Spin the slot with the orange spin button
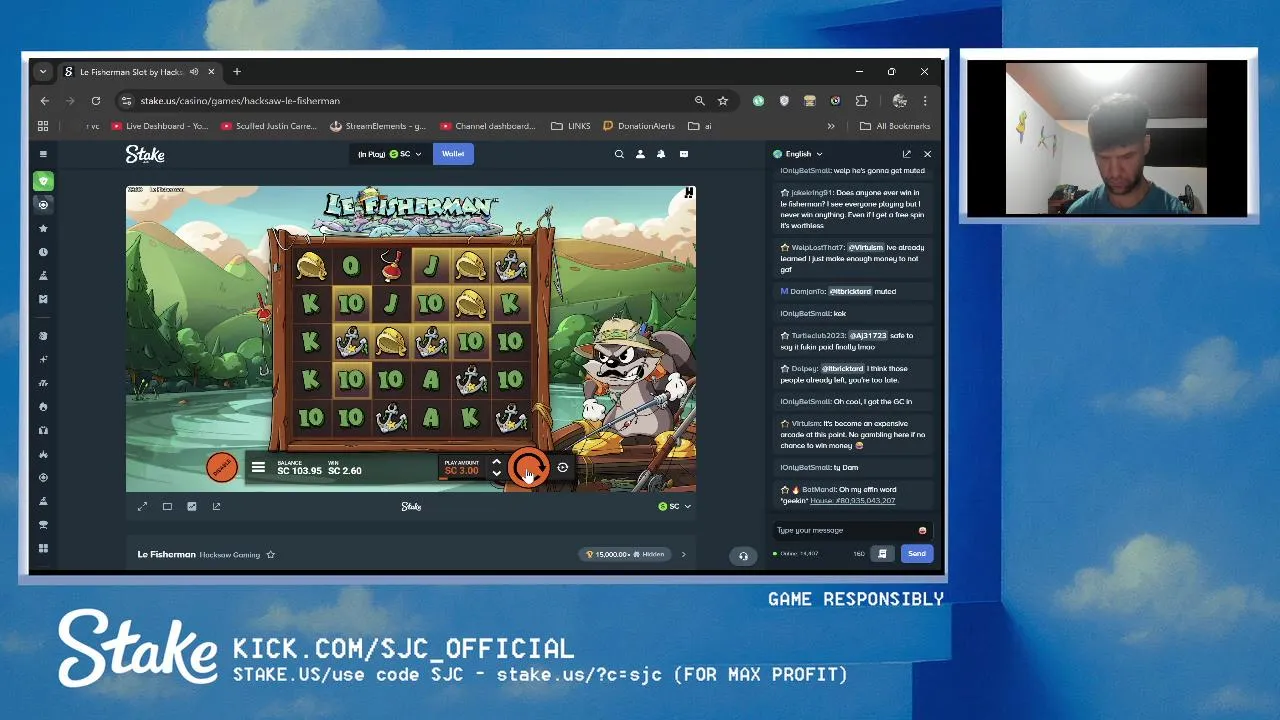This screenshot has width=1280, height=720. (x=528, y=467)
